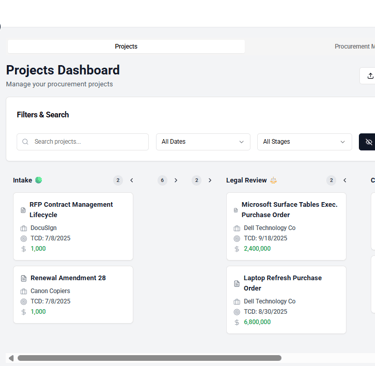Click vendor icon on Laptop Refresh card
375x366 pixels.
pyautogui.click(x=237, y=301)
